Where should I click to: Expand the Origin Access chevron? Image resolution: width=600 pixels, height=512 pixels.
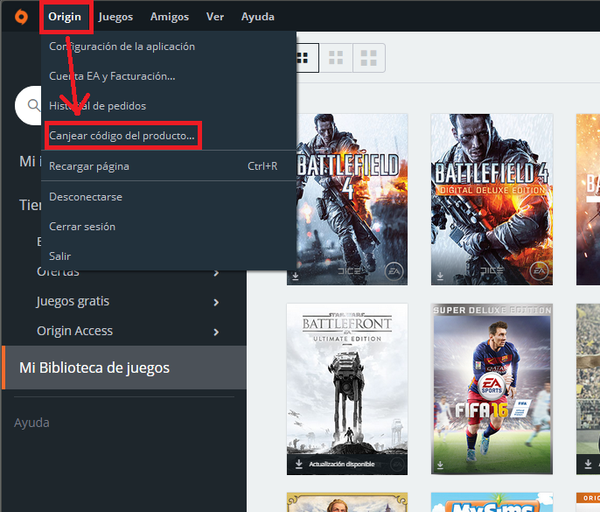(216, 332)
